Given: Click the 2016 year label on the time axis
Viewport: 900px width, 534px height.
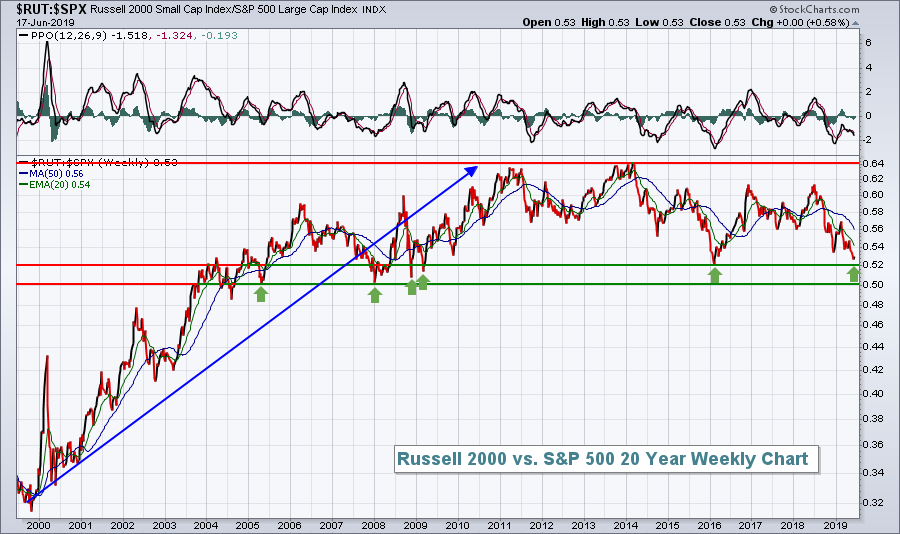Looking at the screenshot, I should coord(709,525).
